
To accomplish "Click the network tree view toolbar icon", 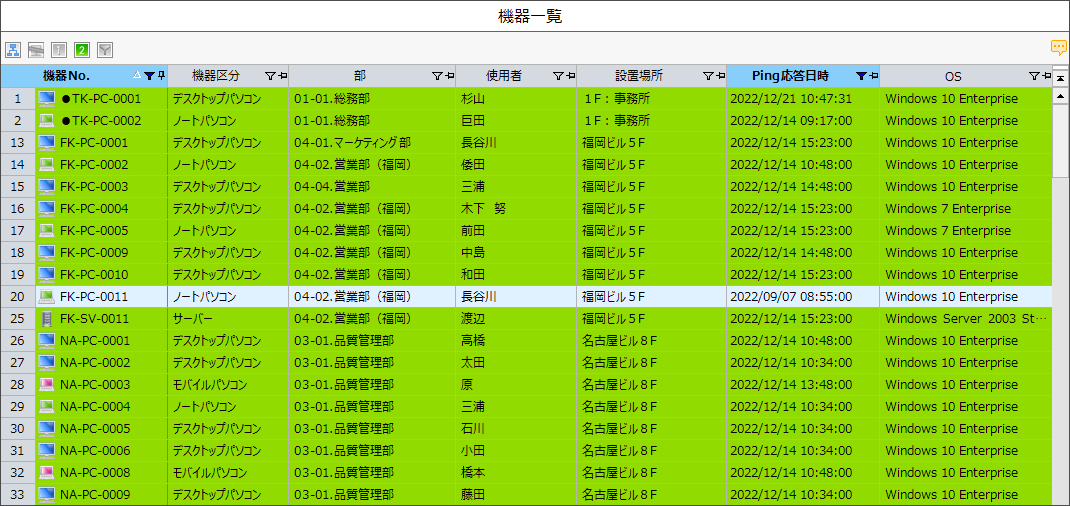I will [13, 49].
